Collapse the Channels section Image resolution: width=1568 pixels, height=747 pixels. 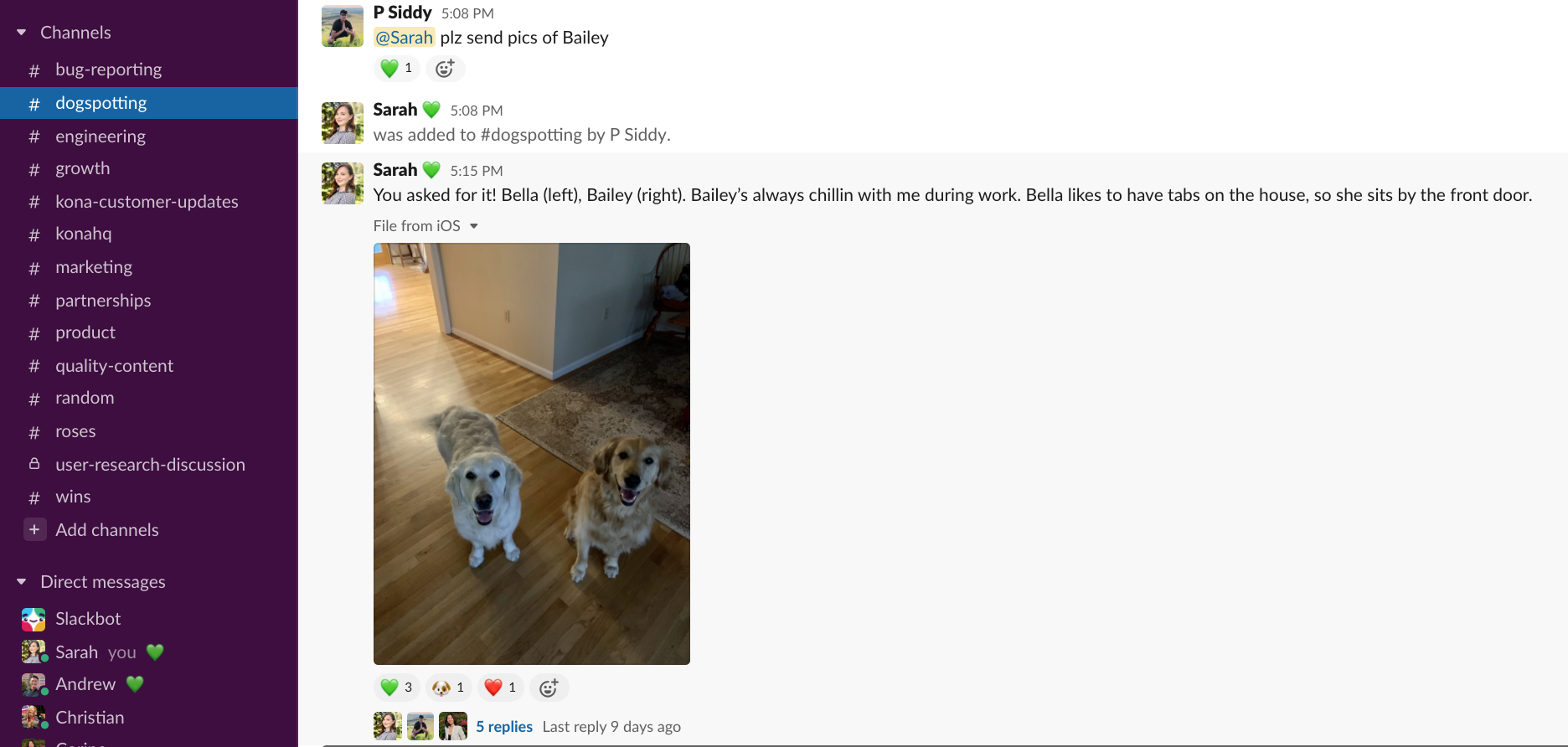click(22, 33)
